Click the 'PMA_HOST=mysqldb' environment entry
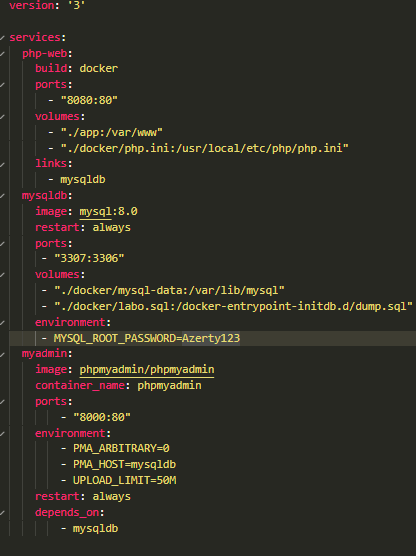This screenshot has height=556, width=416. click(x=124, y=464)
